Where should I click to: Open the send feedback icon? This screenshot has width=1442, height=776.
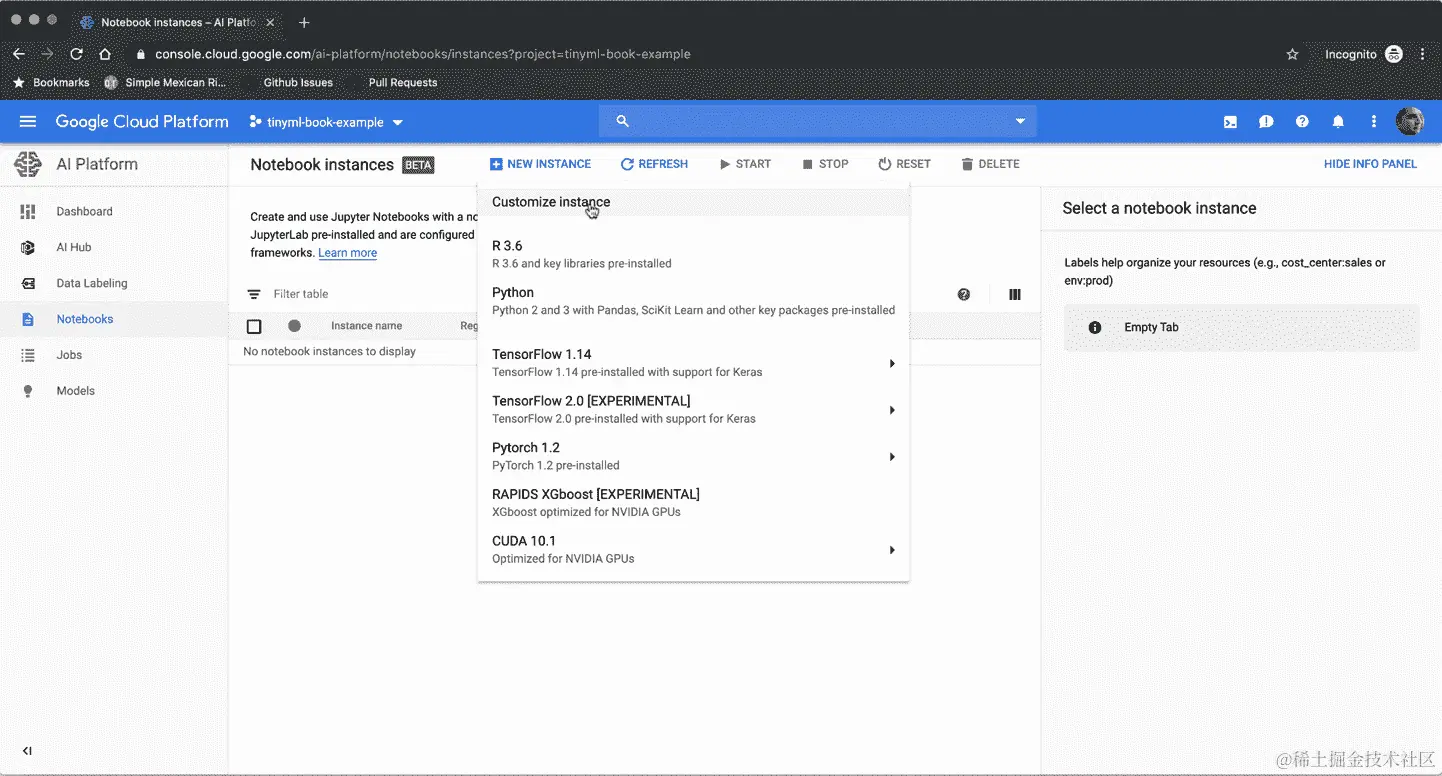pyautogui.click(x=1266, y=122)
